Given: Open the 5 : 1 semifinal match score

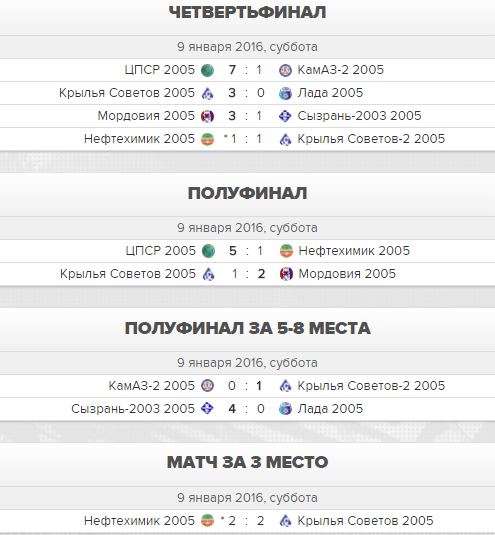Looking at the screenshot, I should tap(246, 251).
